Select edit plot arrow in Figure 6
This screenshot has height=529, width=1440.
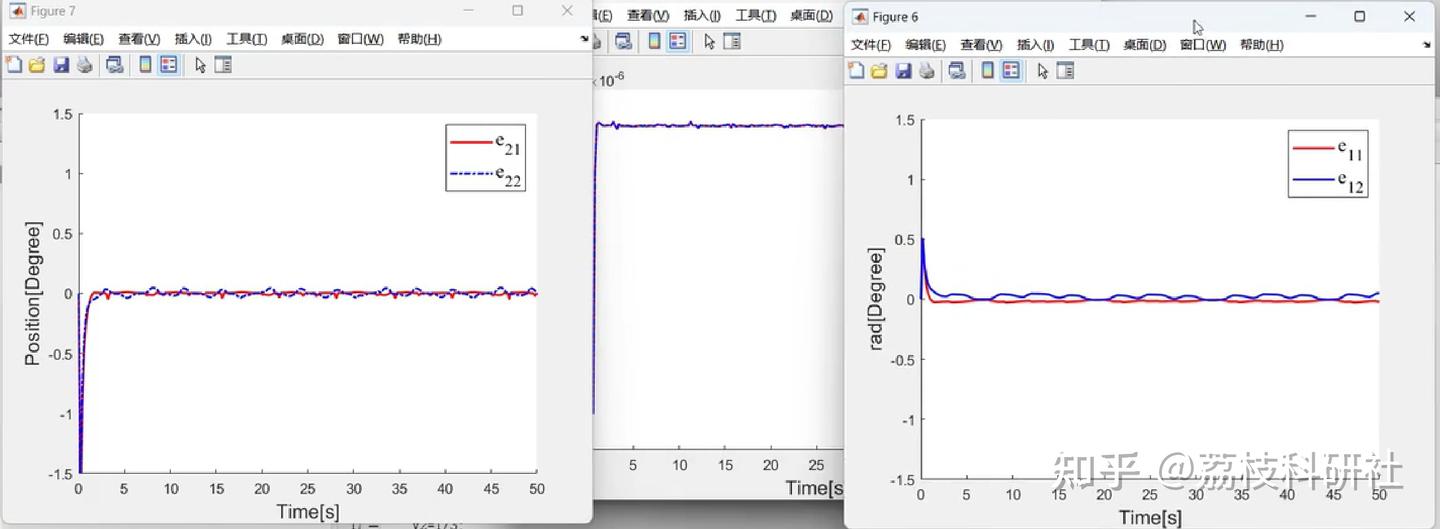pyautogui.click(x=1042, y=70)
